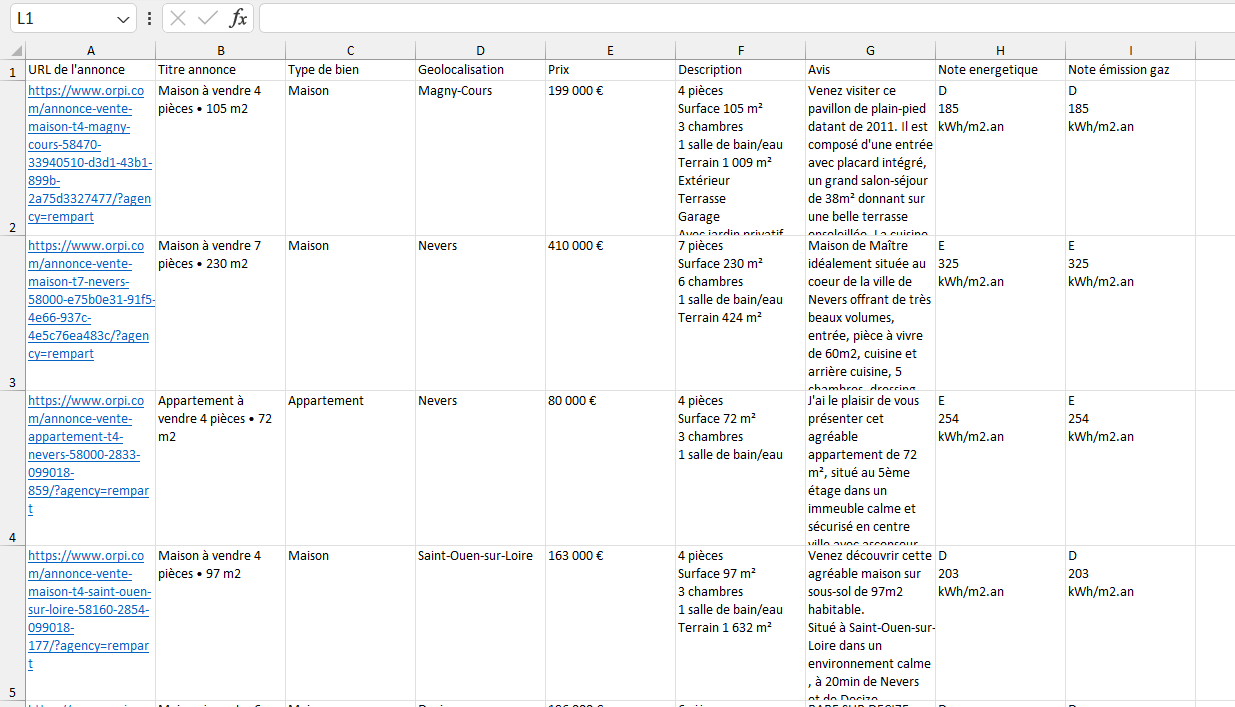Click Avis cell starting 'Venez visiter ce pavillon'
The image size is (1235, 707).
871,158
